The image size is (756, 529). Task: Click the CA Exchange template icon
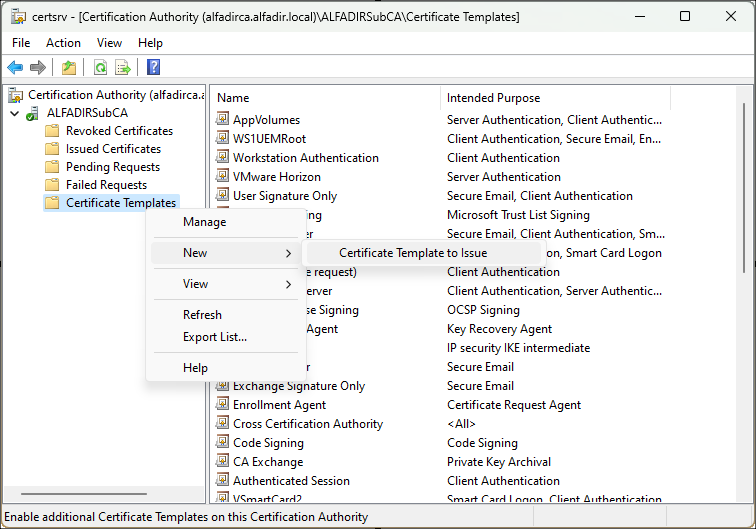tap(222, 461)
